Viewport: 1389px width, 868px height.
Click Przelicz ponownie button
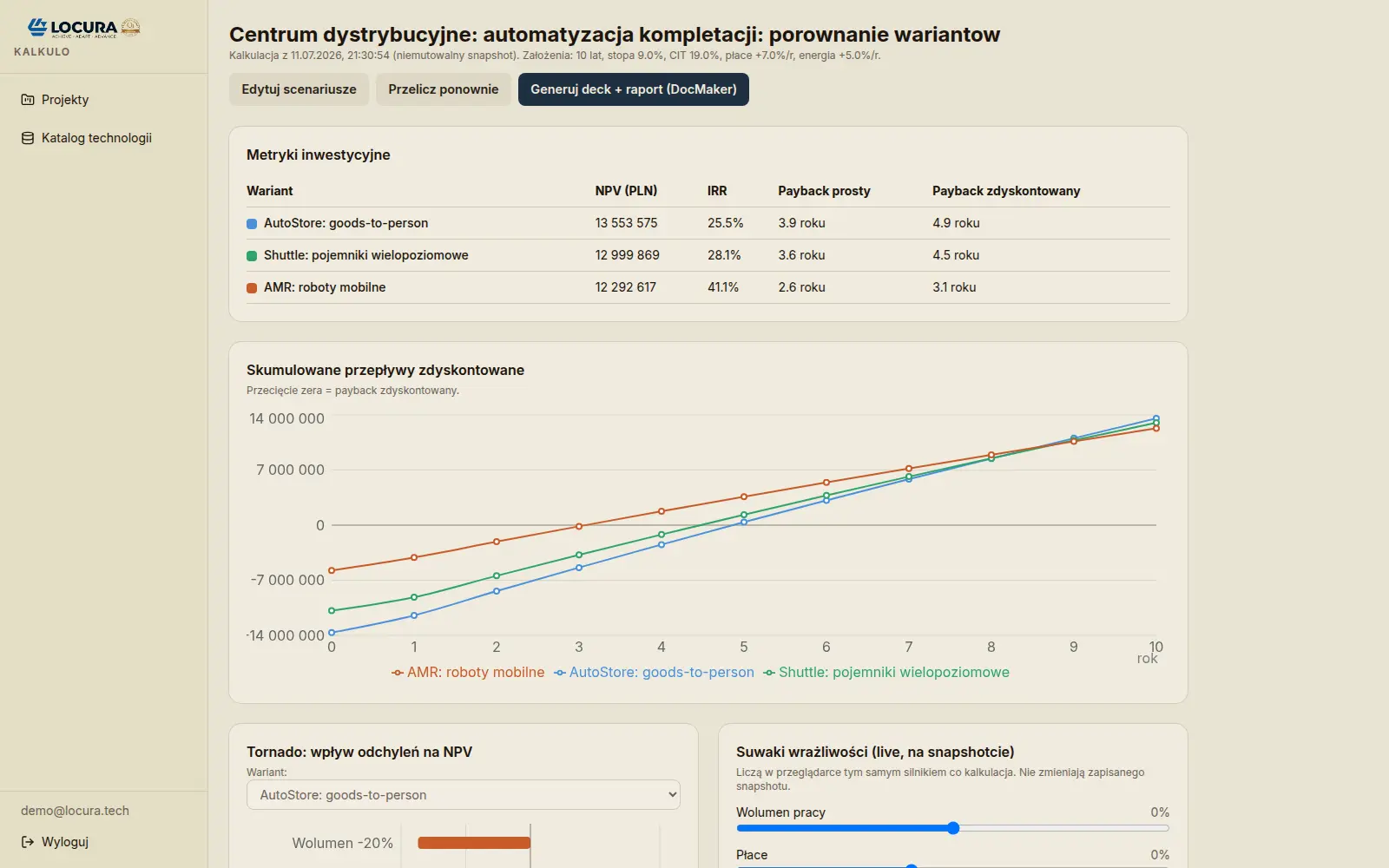[x=444, y=89]
